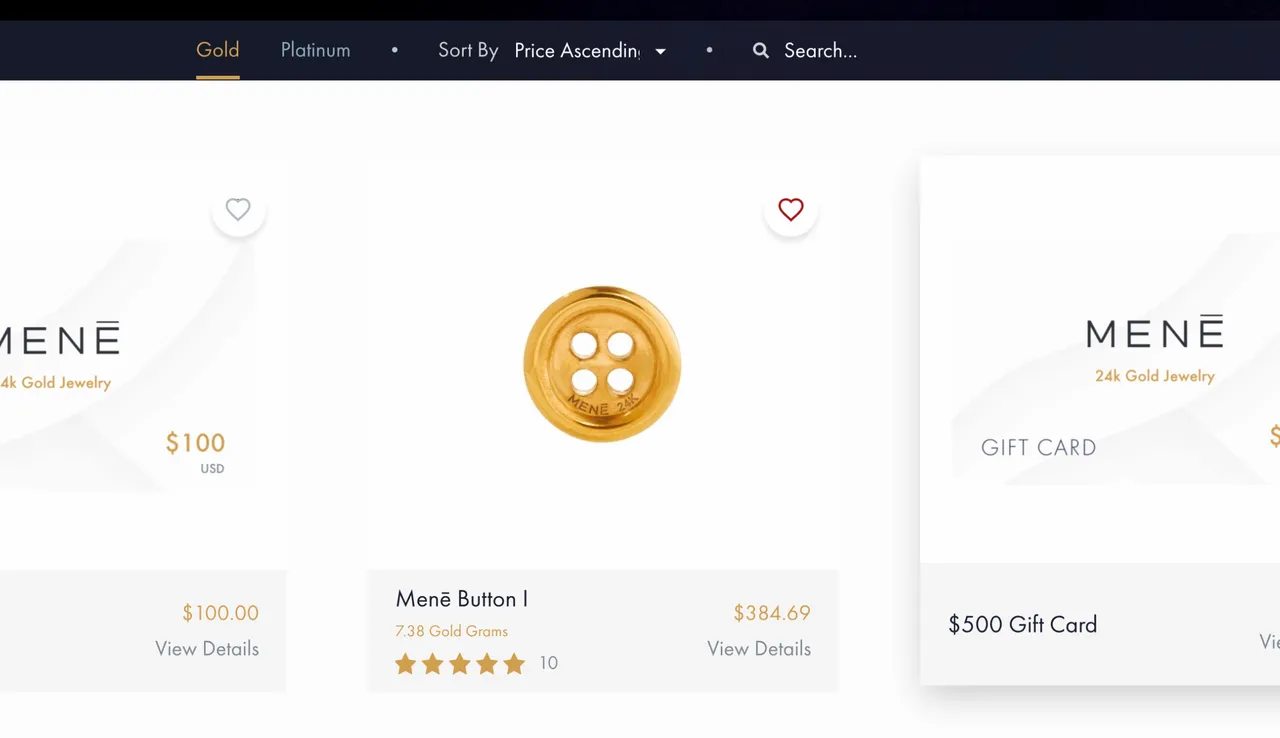This screenshot has width=1280, height=738.
Task: Click the search magnifier icon
Action: click(x=761, y=50)
